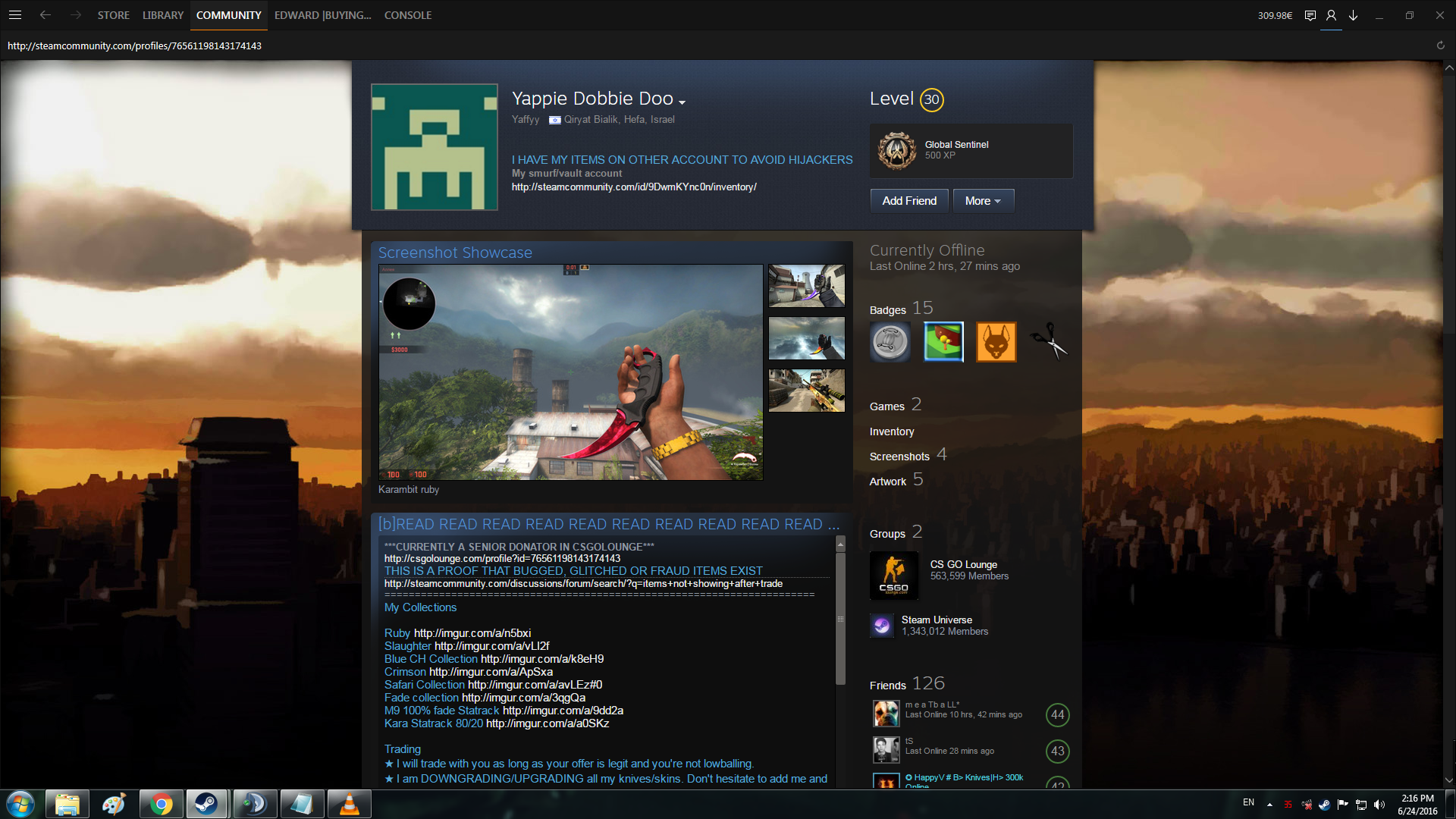Click the Global Sentinel badge icon
1456x819 pixels.
point(897,150)
